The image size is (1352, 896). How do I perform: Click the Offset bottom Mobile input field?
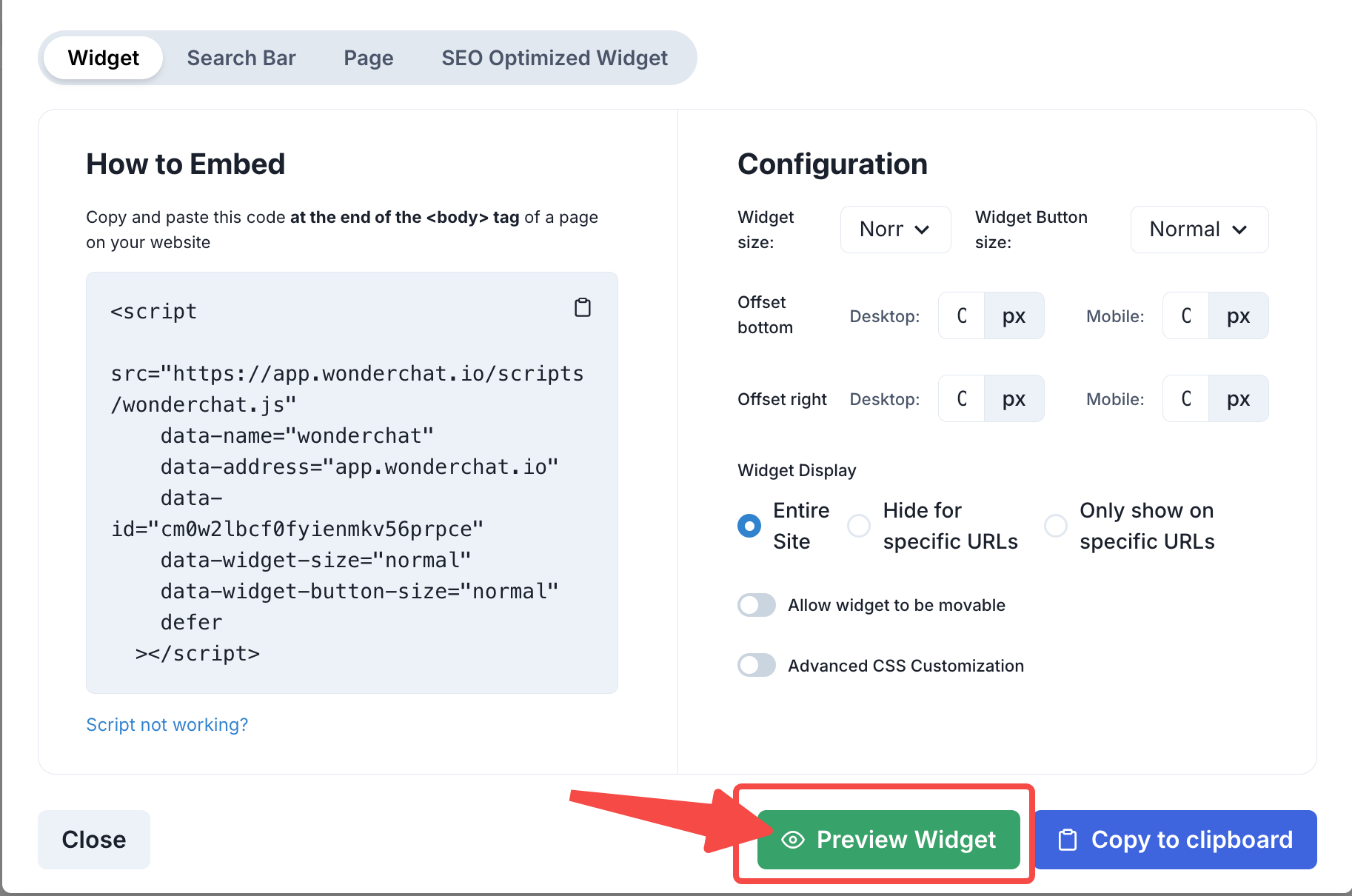point(1186,316)
